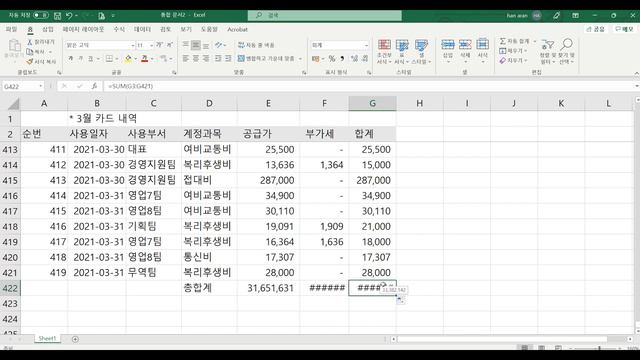Toggle Top Align in the alignment group
The width and height of the screenshot is (640, 360).
[186, 45]
